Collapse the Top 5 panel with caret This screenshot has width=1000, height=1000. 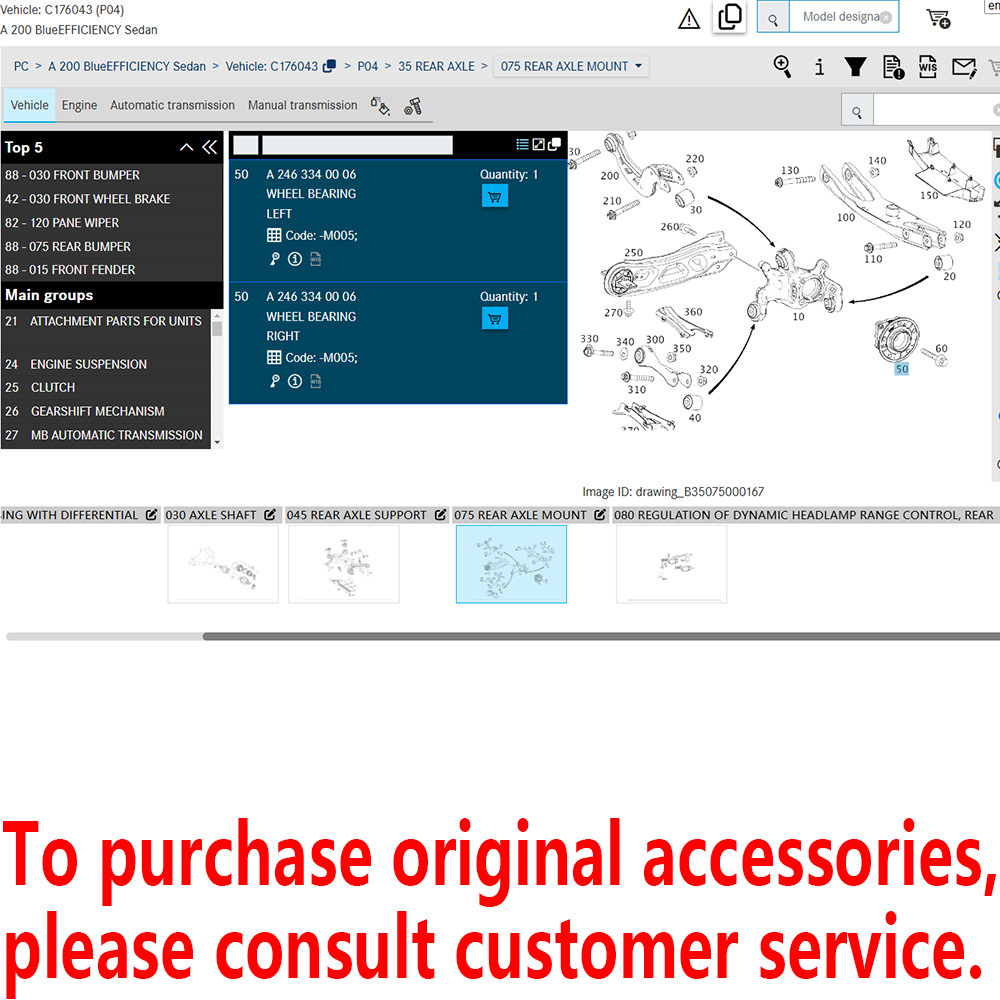tap(186, 147)
